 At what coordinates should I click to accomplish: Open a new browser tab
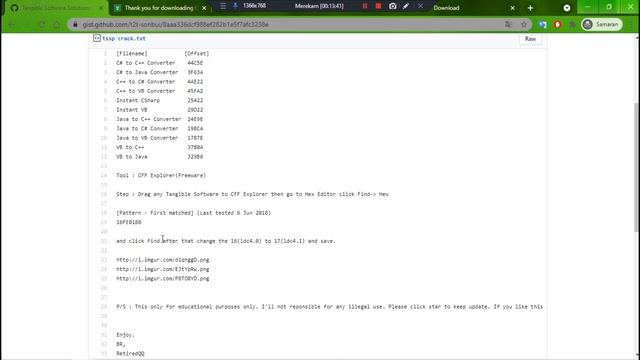click(530, 8)
